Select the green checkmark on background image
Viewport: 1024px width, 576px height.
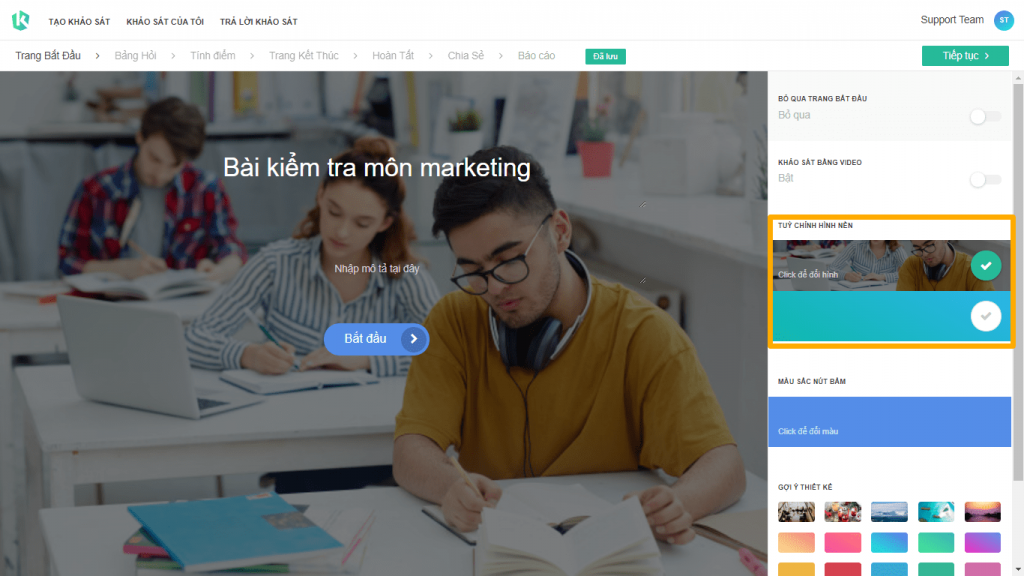(985, 265)
